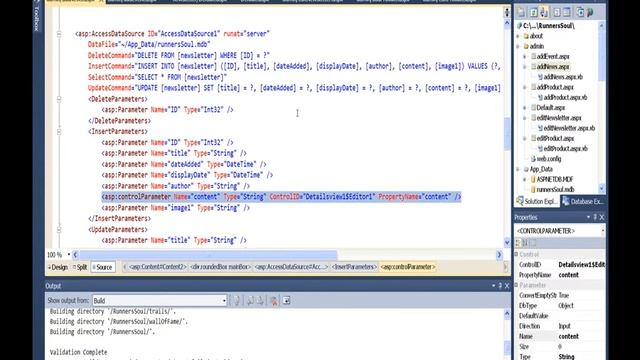Viewport: 640px width, 360px height.
Task: Open the Database Explorer tab
Action: coord(583,202)
